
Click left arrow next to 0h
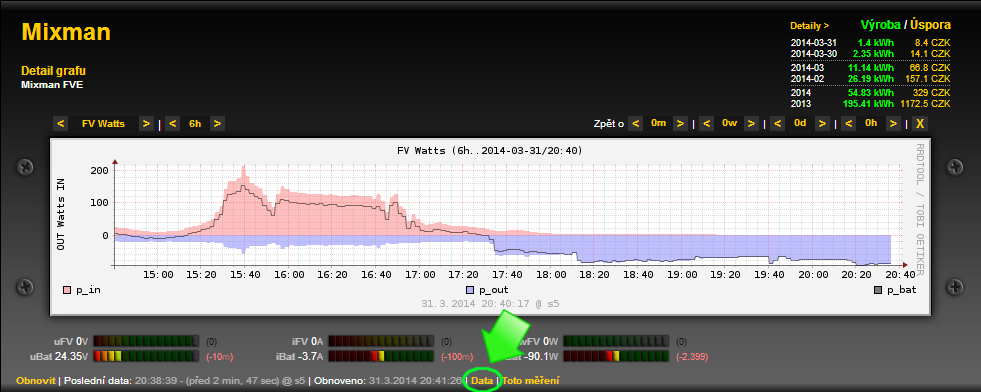tap(849, 124)
